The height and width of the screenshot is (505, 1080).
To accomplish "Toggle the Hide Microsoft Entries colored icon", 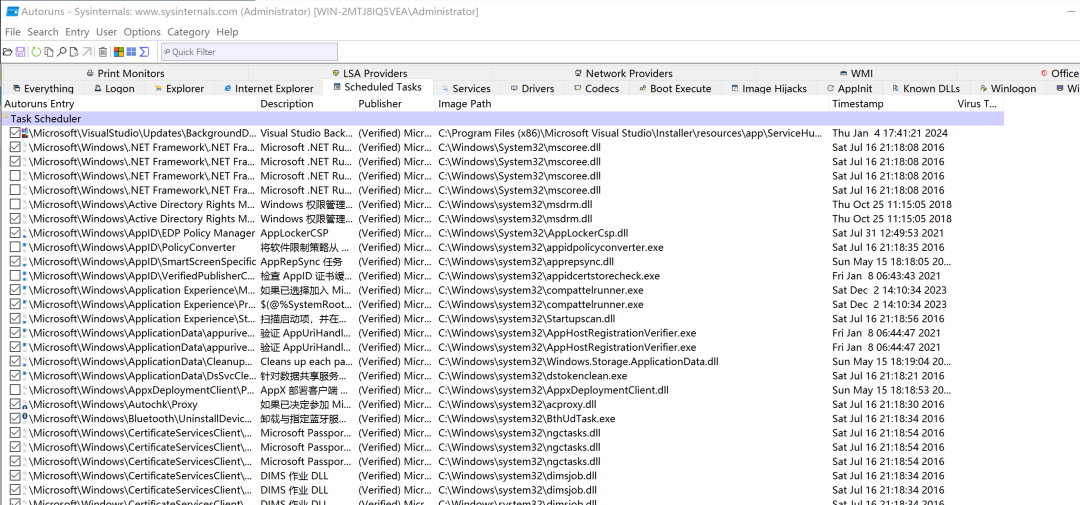I will pos(119,52).
